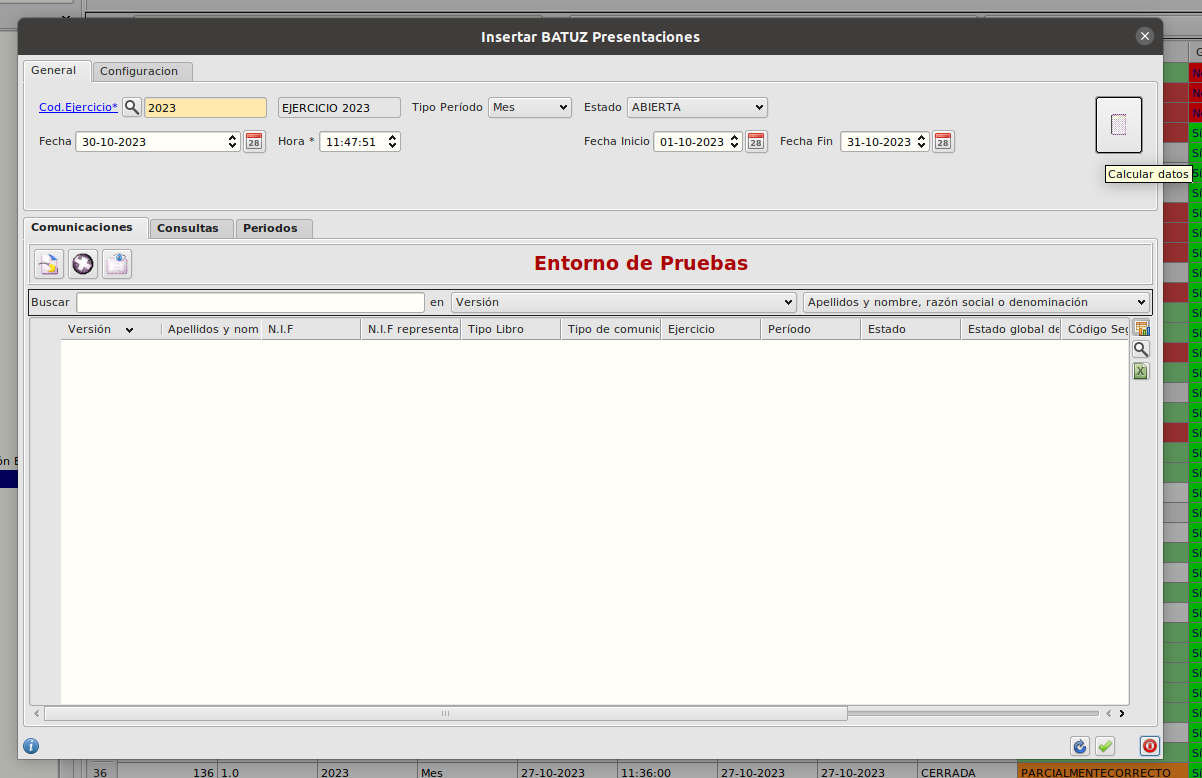The image size is (1202, 778).
Task: Open the calendar picker for Fecha
Action: point(254,142)
